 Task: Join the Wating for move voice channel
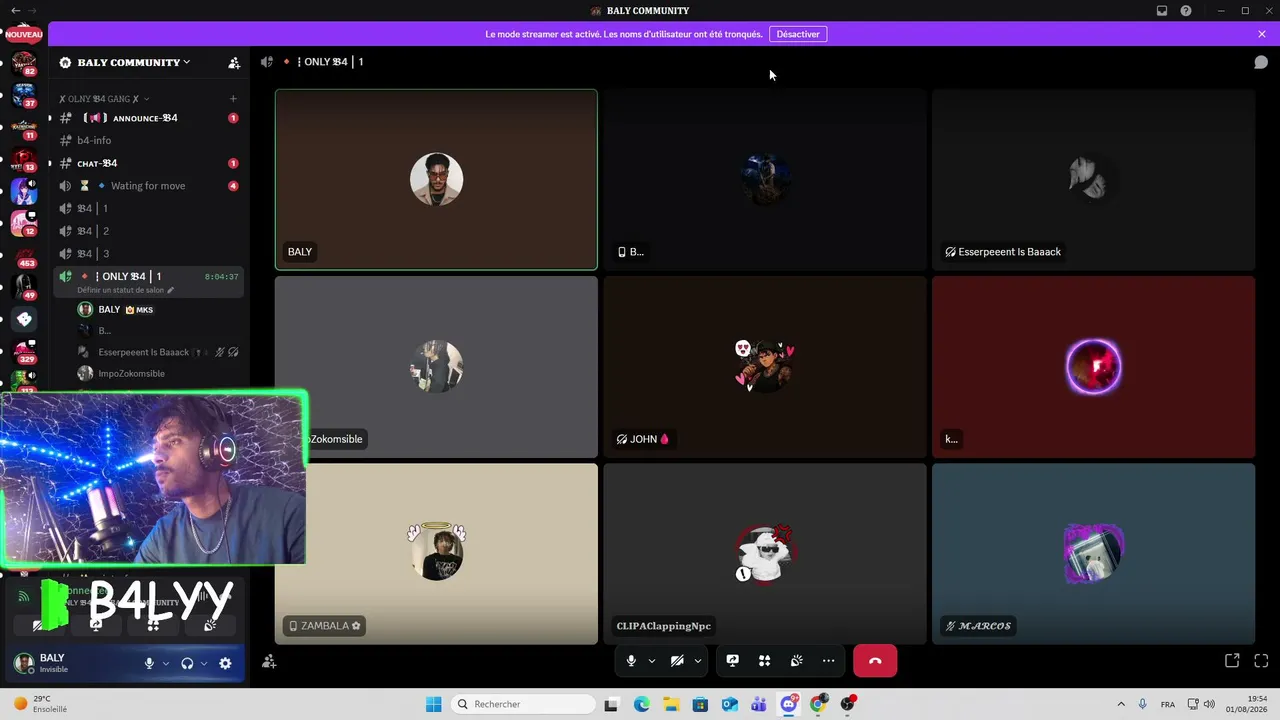(x=148, y=186)
